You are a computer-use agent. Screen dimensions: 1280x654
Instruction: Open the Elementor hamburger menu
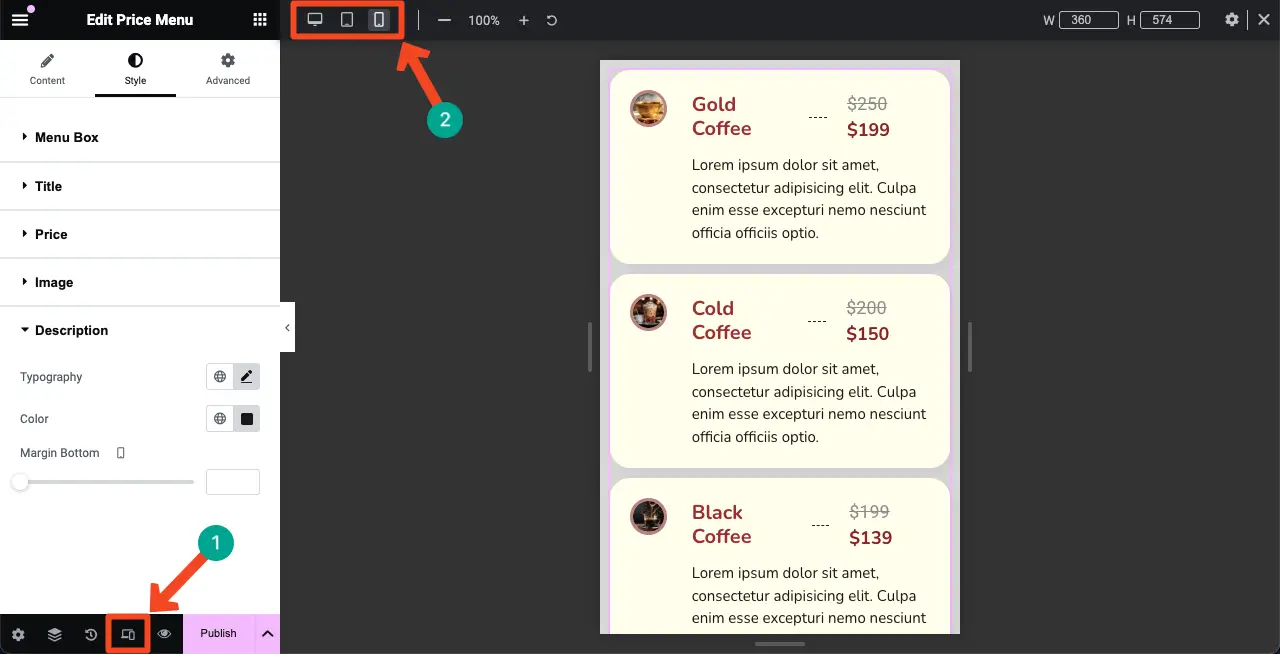point(20,20)
